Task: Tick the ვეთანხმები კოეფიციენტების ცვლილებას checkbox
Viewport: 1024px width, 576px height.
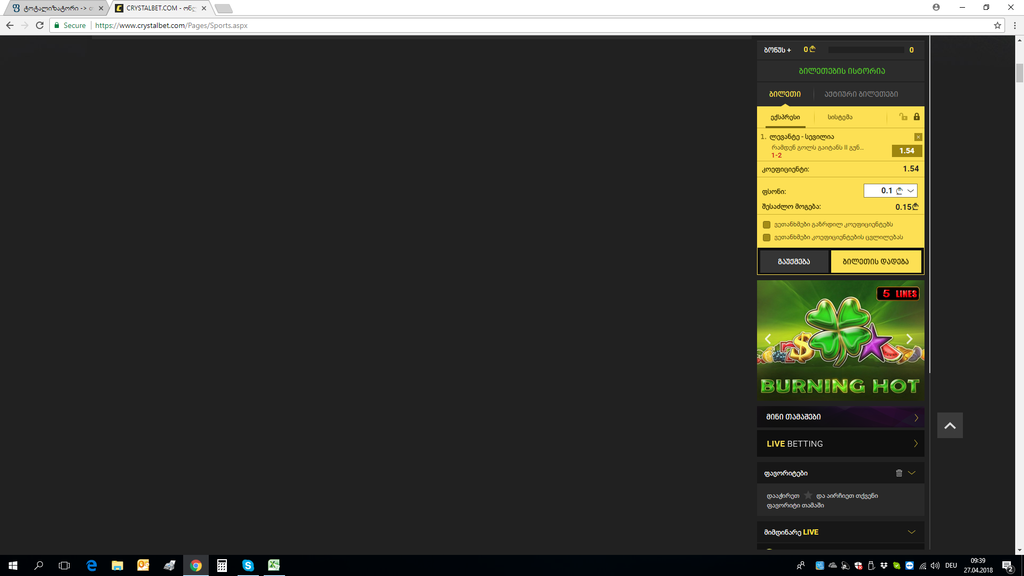Action: [767, 237]
